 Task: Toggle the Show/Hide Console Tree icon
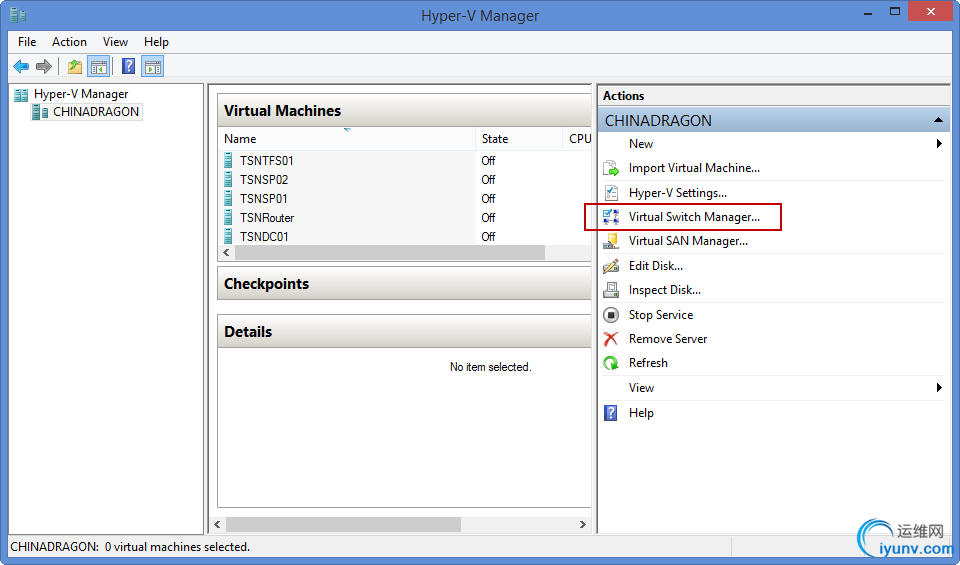pos(99,66)
